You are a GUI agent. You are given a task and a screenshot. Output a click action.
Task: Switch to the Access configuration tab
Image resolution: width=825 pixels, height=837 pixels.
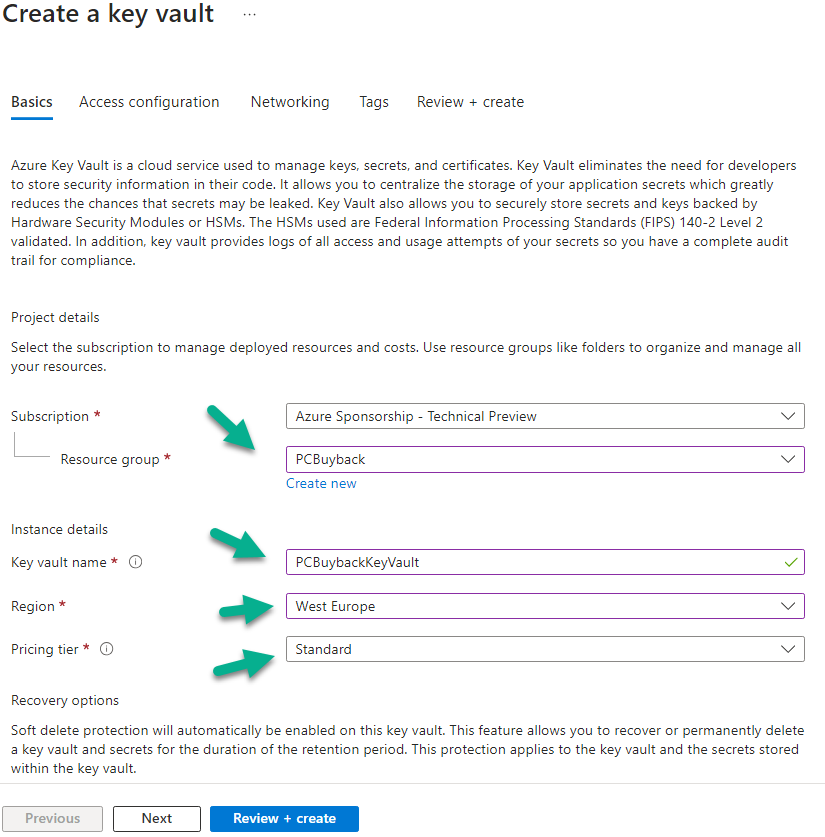coord(149,102)
